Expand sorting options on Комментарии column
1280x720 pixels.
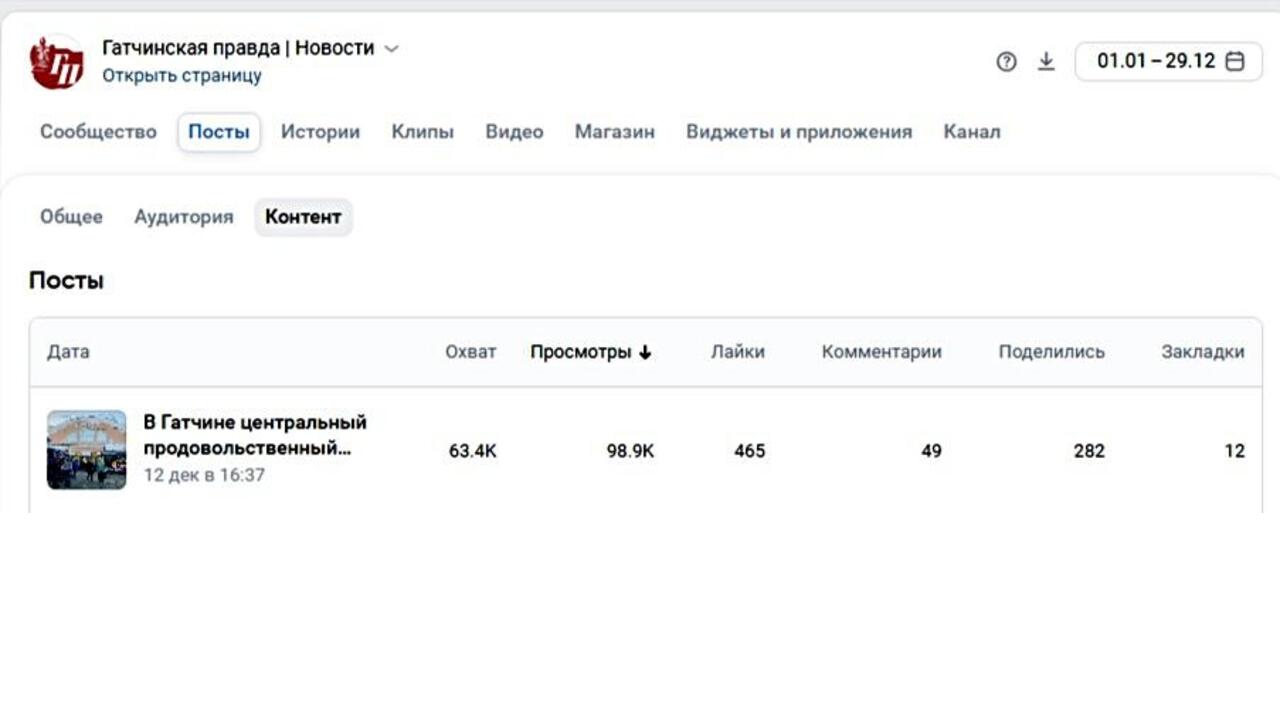881,352
